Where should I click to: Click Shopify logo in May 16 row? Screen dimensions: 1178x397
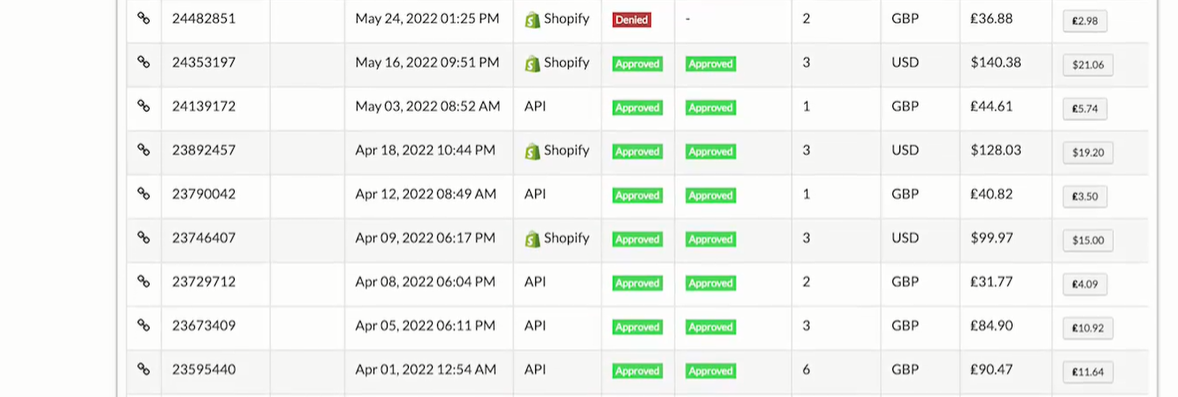coord(533,63)
